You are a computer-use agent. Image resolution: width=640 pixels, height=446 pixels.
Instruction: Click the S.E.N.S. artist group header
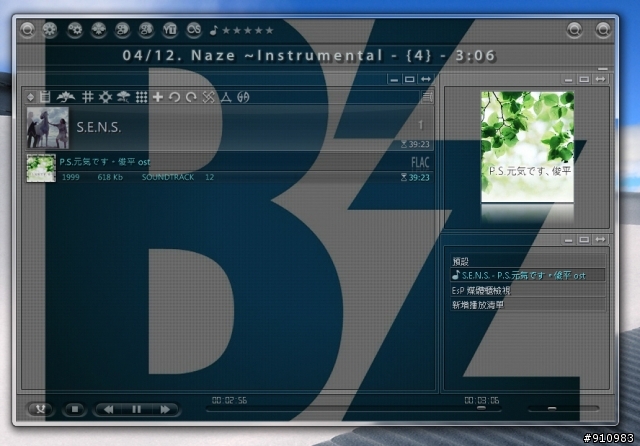click(x=229, y=128)
